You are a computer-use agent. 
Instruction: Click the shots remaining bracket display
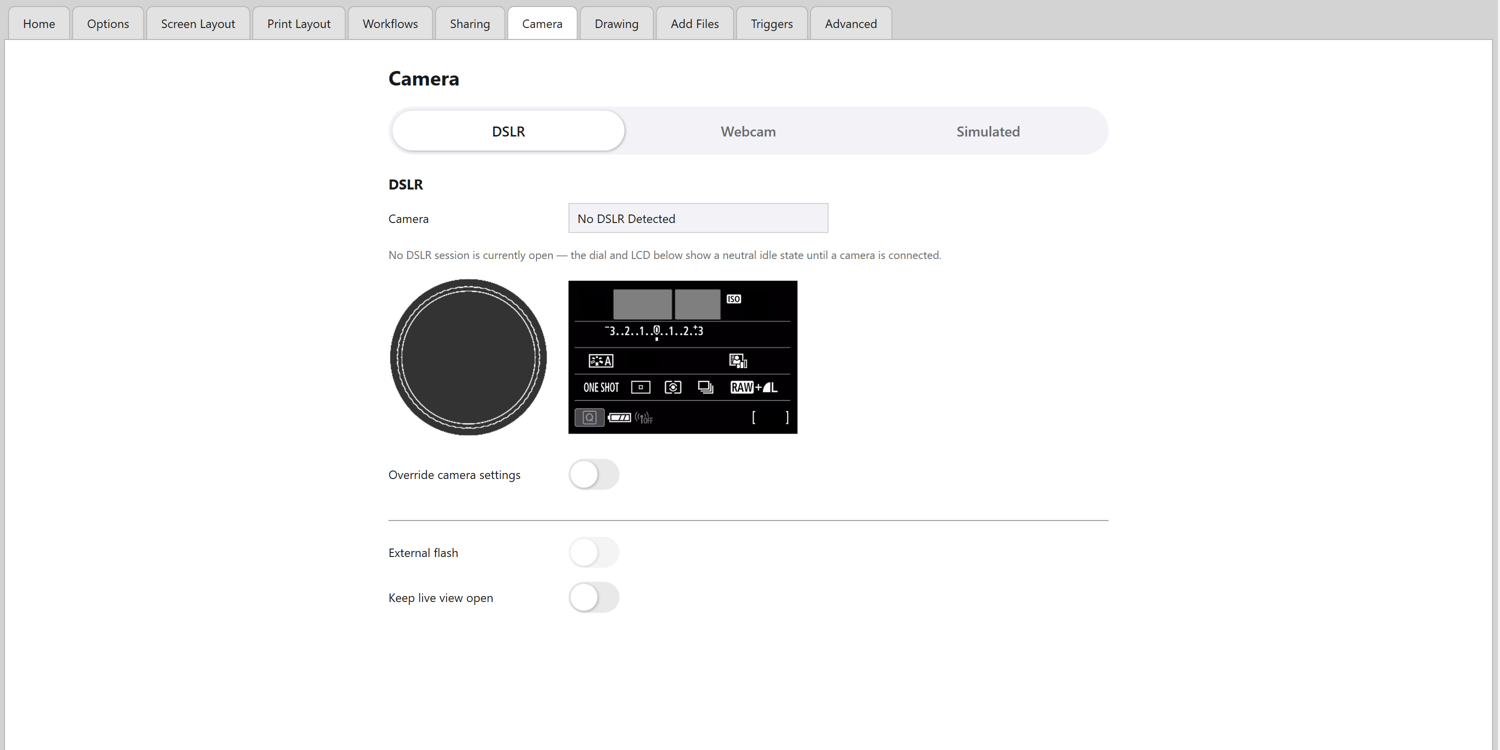(770, 418)
